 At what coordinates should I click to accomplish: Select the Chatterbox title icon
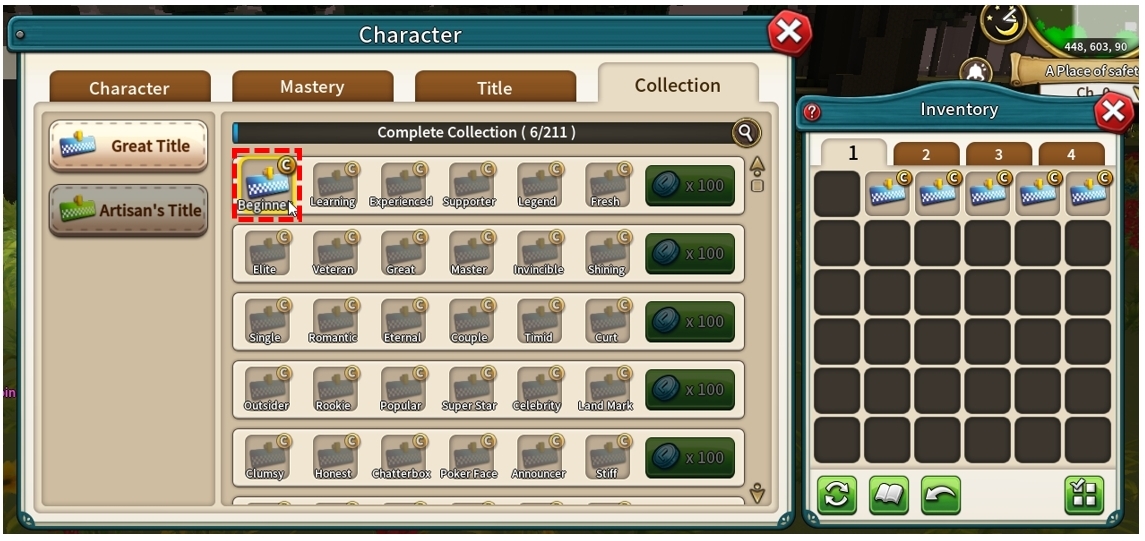(x=401, y=457)
